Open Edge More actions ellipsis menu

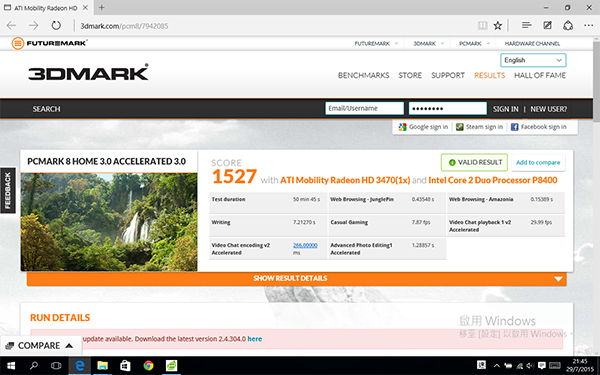(x=589, y=25)
